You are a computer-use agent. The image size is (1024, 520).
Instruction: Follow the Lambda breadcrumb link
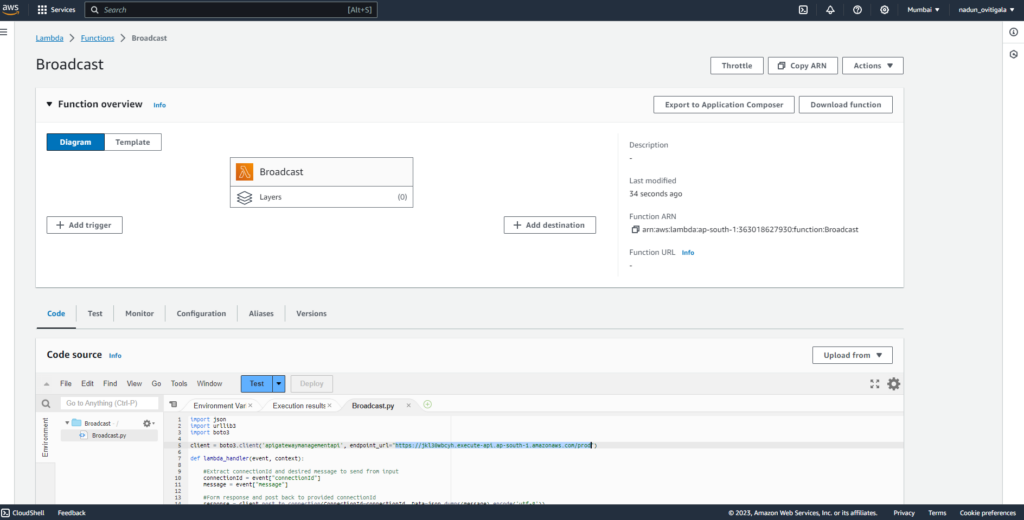pos(50,39)
